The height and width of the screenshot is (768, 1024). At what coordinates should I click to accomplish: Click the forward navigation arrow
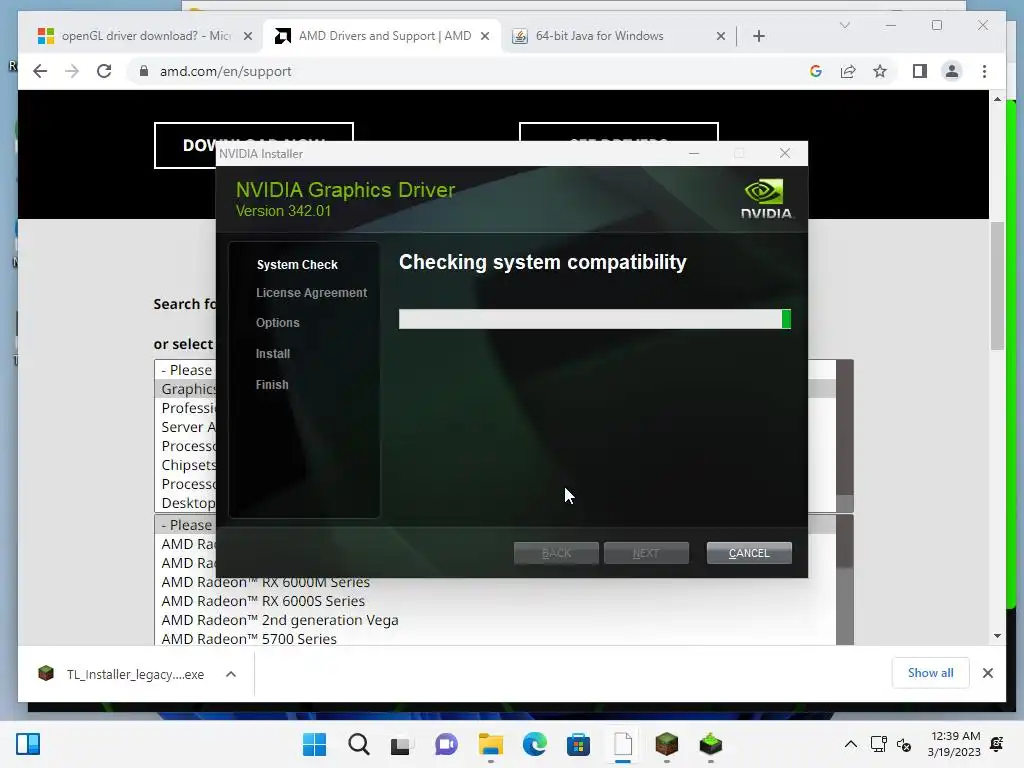pos(72,71)
